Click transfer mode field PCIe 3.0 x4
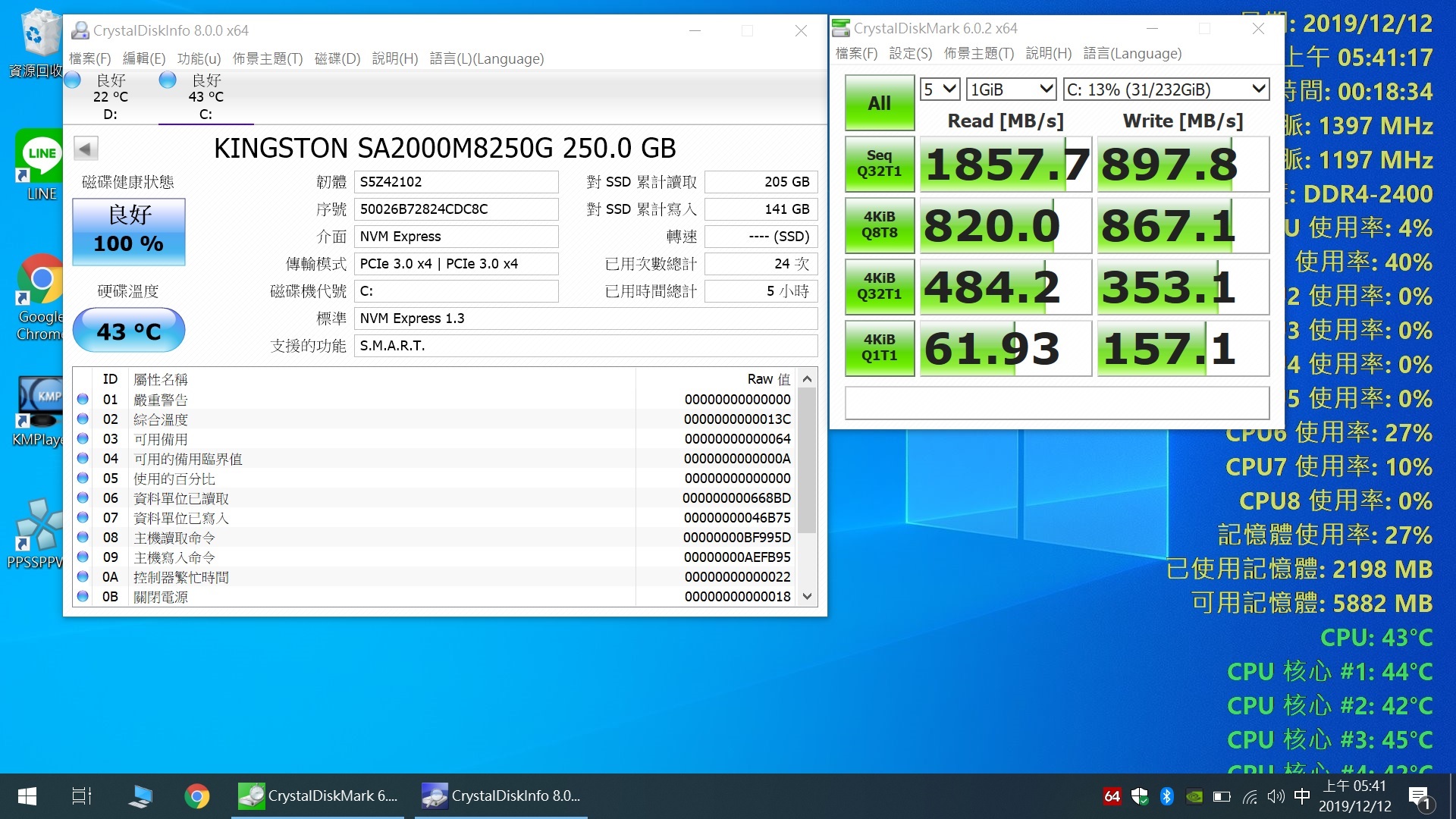This screenshot has height=819, width=1456. (x=457, y=264)
